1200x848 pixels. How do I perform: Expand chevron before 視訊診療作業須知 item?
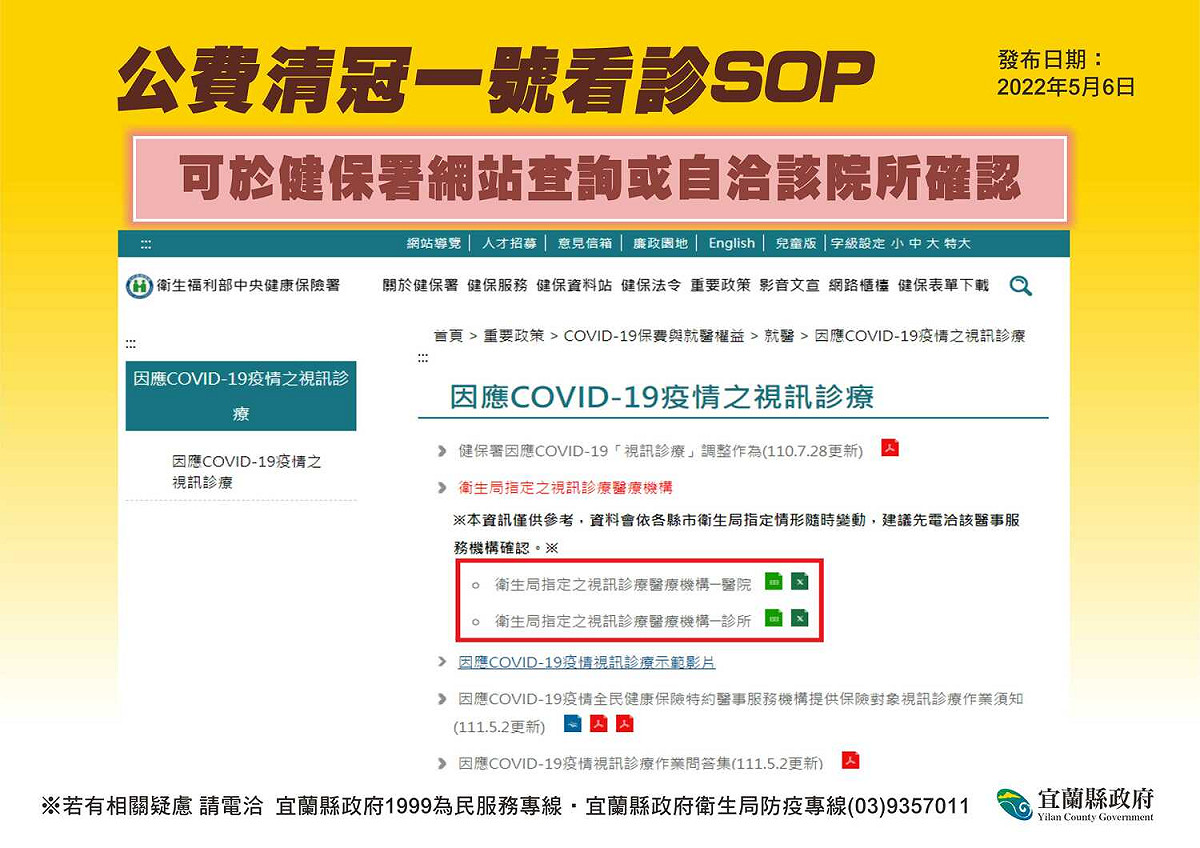(x=442, y=699)
